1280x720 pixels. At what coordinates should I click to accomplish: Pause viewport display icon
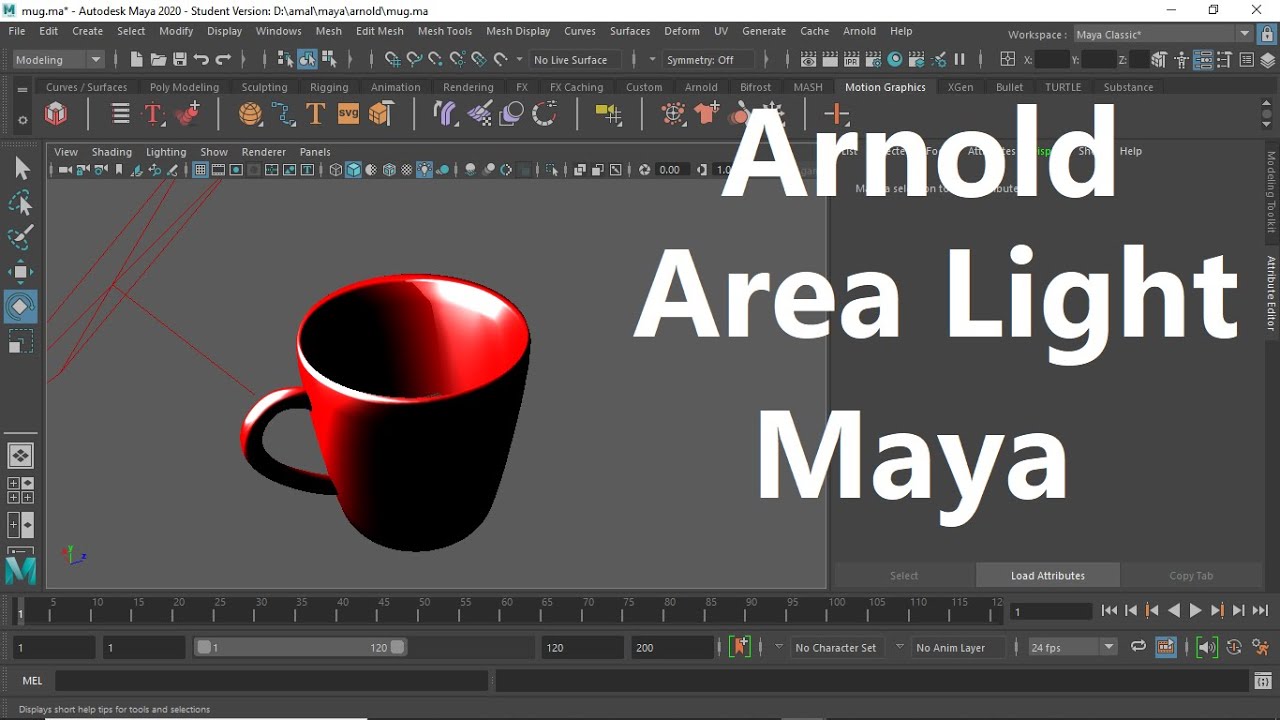click(960, 59)
